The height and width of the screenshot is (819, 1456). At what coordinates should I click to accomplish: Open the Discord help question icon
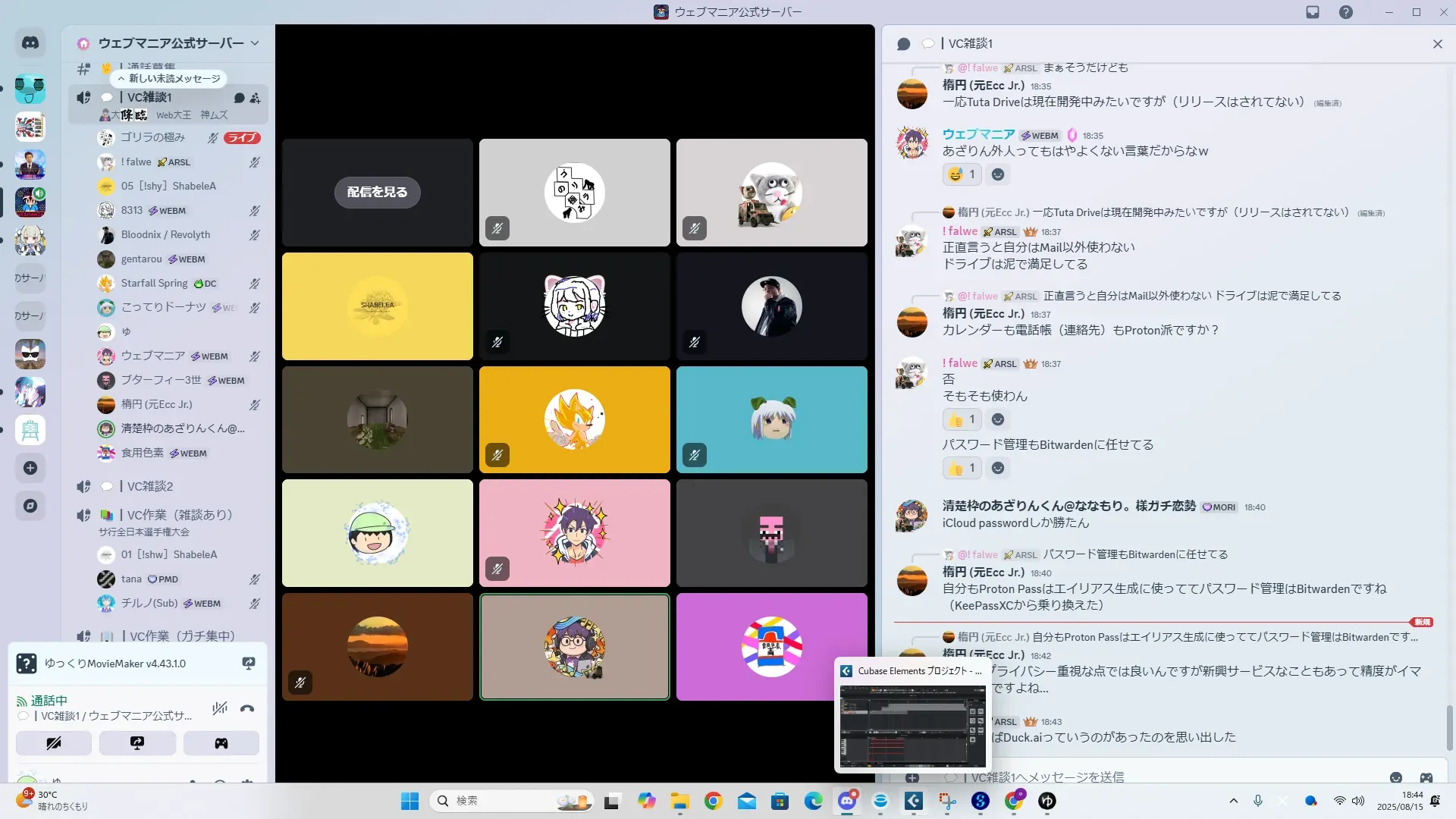[1345, 12]
